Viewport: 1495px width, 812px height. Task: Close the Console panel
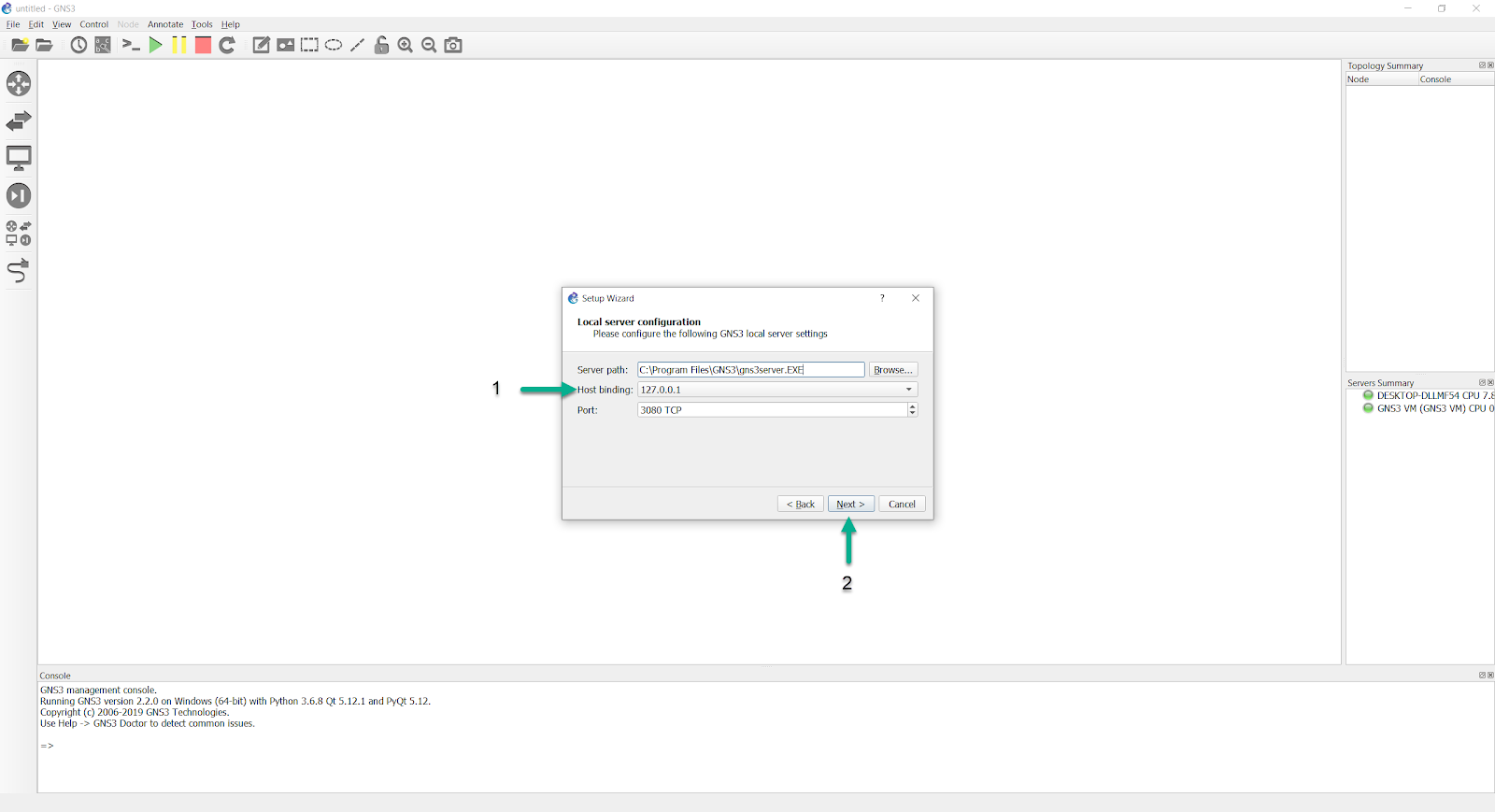[x=1490, y=675]
